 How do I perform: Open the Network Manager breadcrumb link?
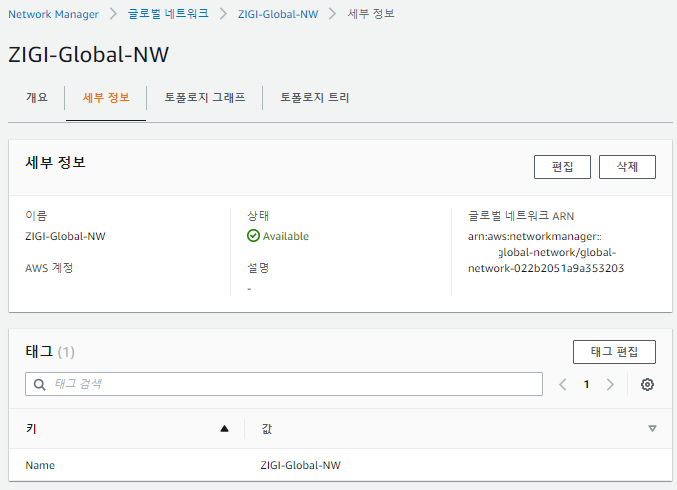54,14
